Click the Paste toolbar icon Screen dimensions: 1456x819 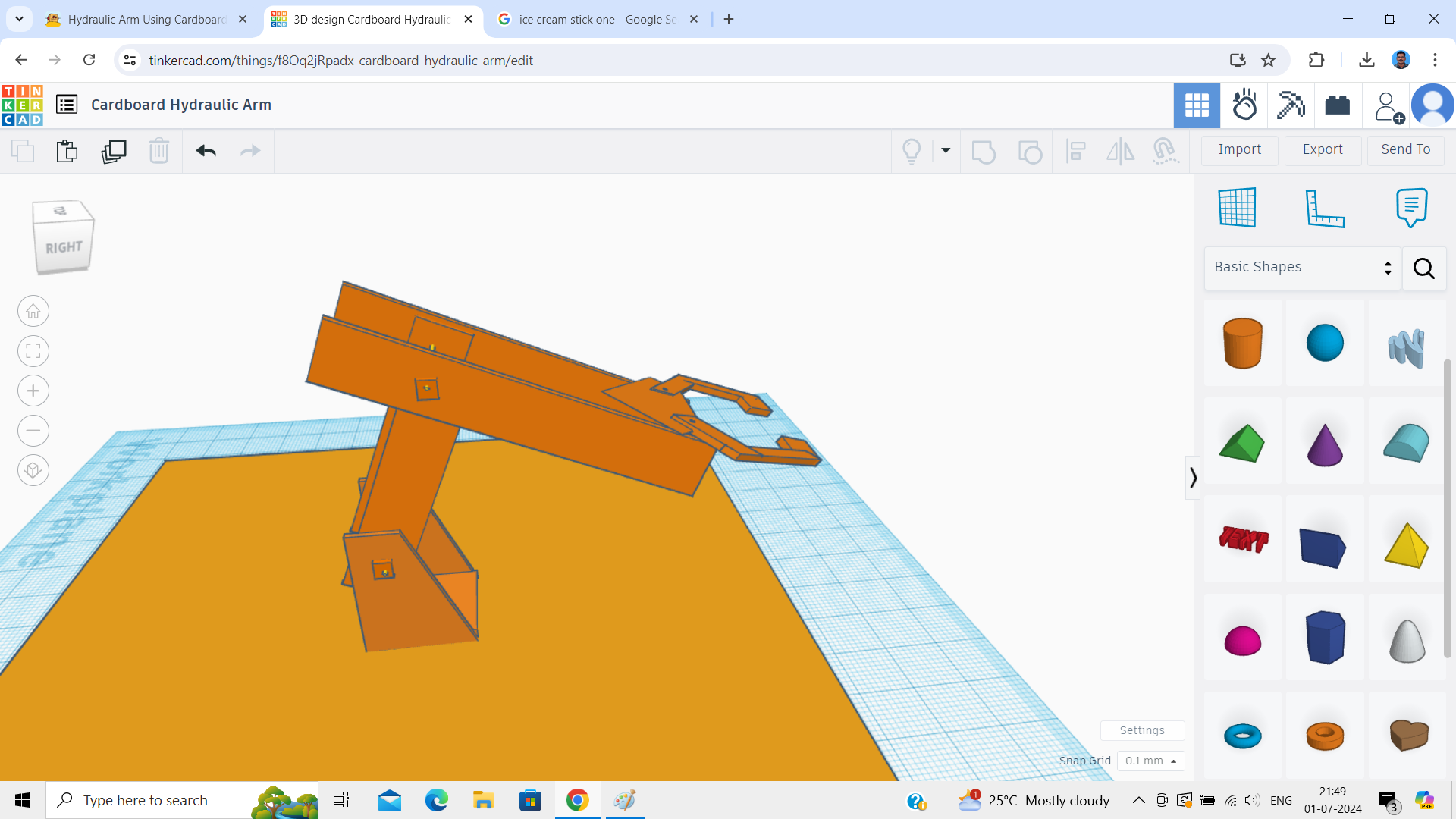[x=67, y=151]
